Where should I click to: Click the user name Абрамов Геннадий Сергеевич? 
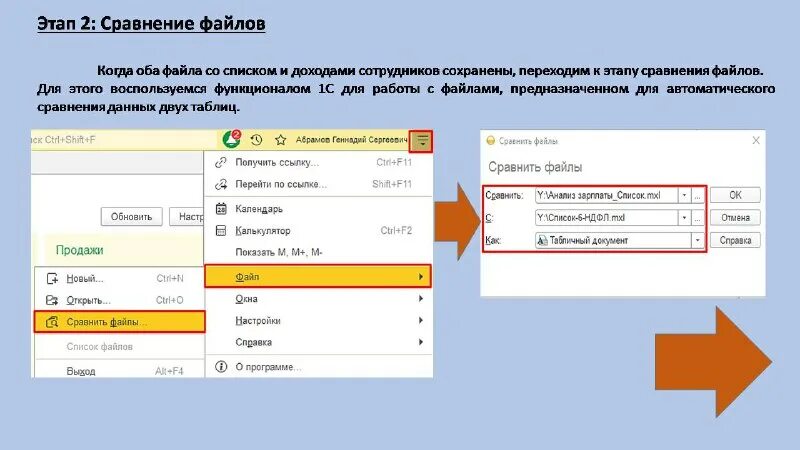(x=352, y=140)
